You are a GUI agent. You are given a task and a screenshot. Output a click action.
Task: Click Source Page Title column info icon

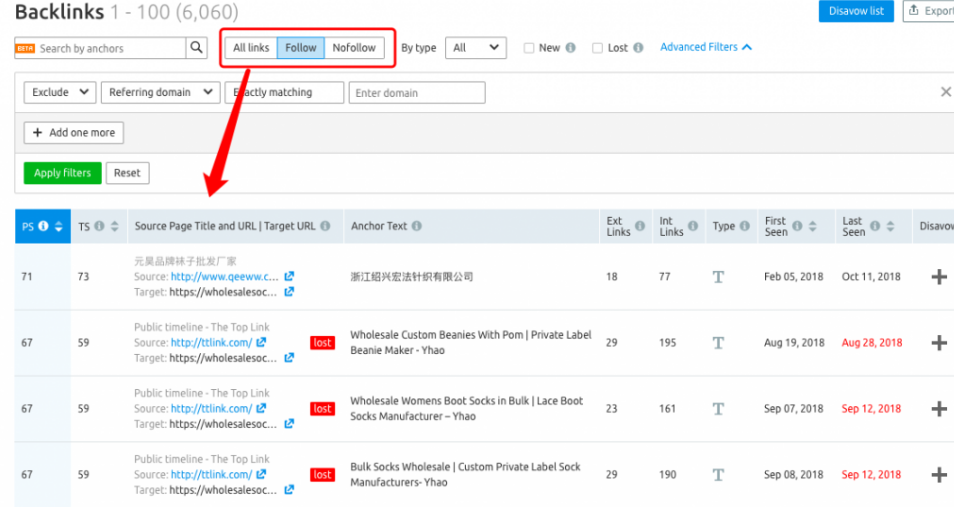tap(326, 226)
